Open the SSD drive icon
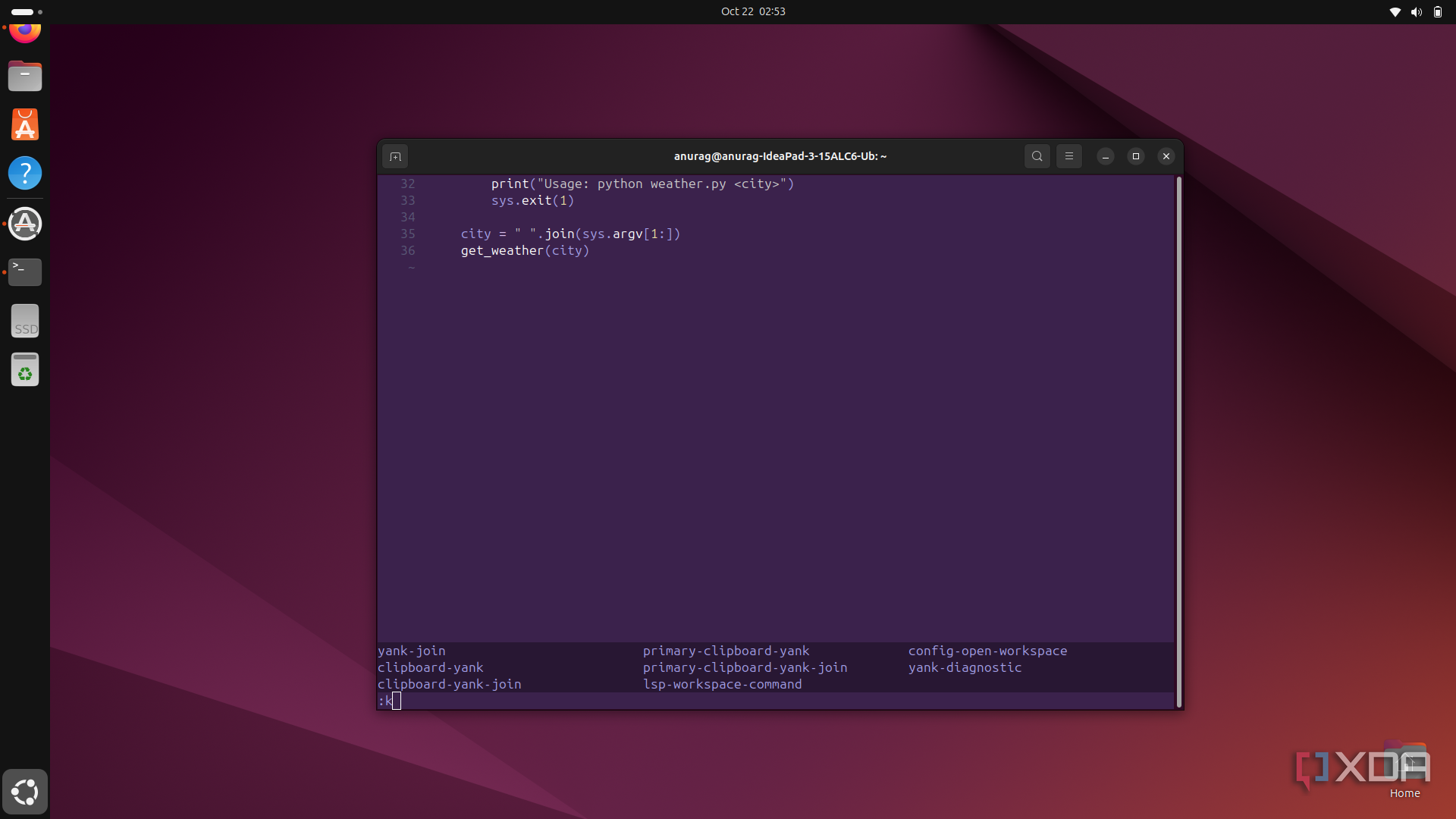 tap(25, 322)
